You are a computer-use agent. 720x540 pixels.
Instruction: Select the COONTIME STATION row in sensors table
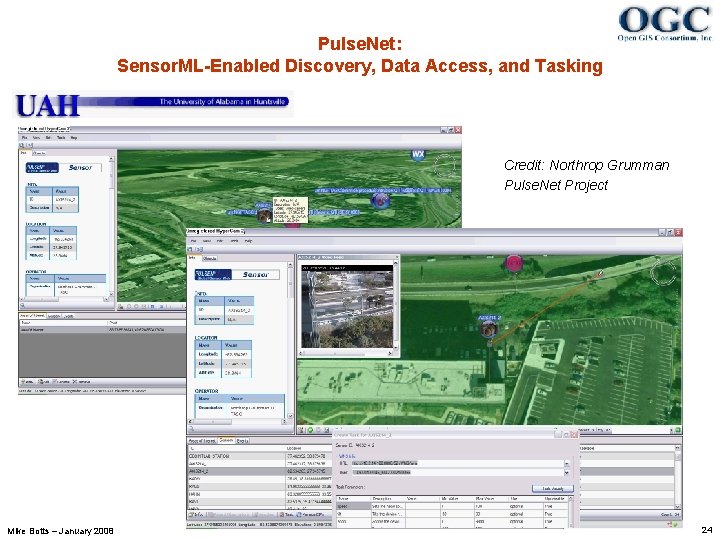(260, 456)
